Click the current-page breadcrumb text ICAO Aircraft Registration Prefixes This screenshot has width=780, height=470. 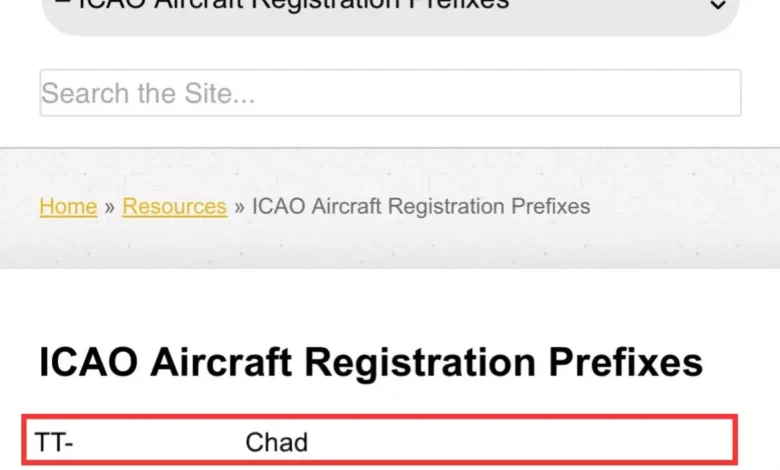421,206
